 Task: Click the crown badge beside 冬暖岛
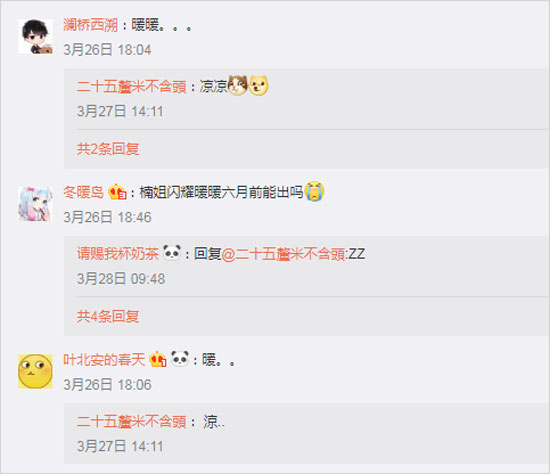coord(117,192)
